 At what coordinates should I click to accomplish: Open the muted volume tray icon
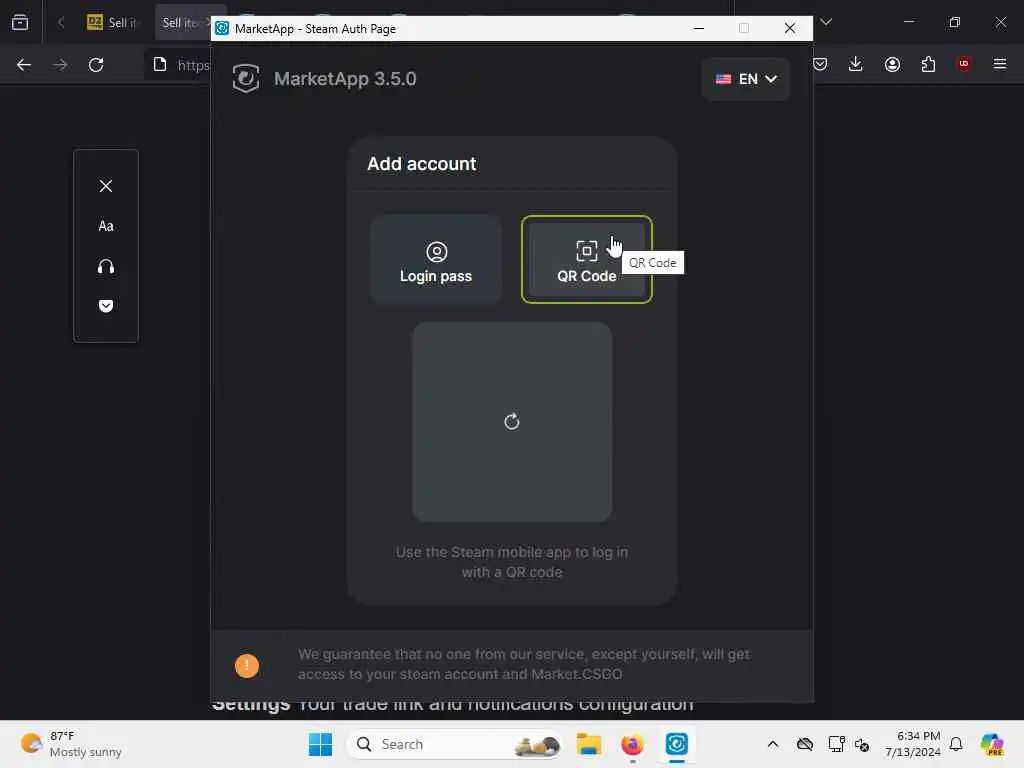862,744
